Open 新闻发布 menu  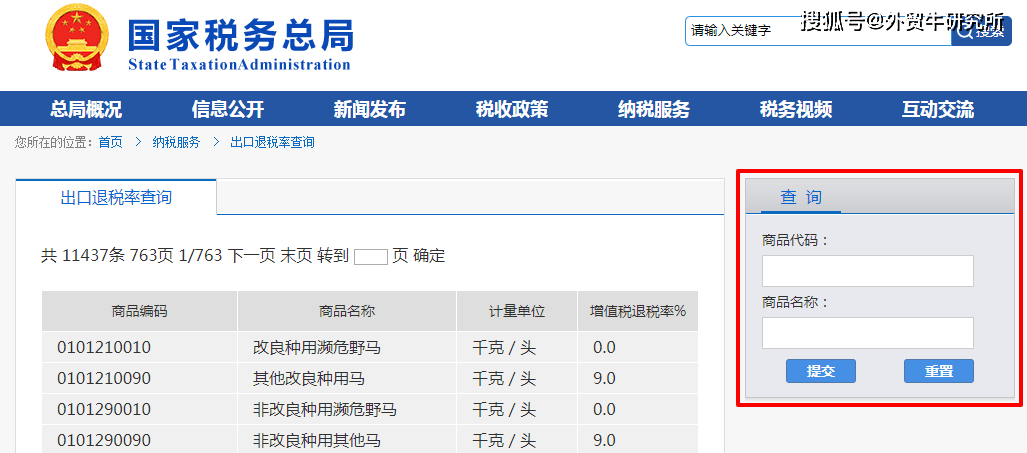coord(369,109)
